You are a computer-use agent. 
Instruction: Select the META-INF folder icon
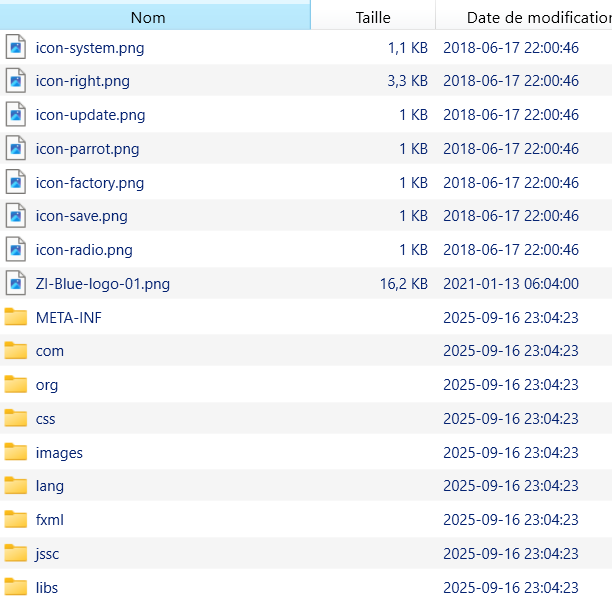point(15,318)
